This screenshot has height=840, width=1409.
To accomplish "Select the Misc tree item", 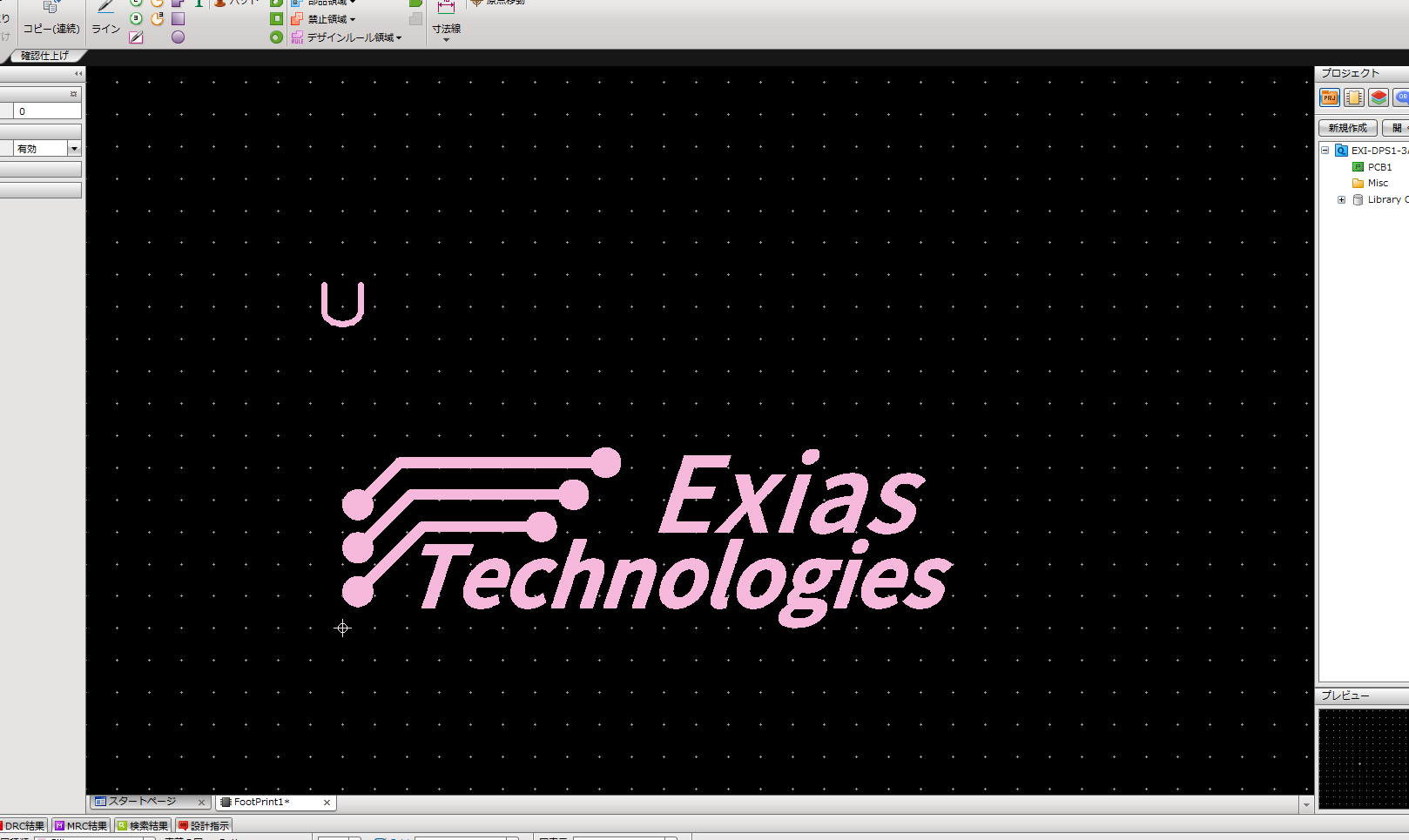I will coord(1378,183).
